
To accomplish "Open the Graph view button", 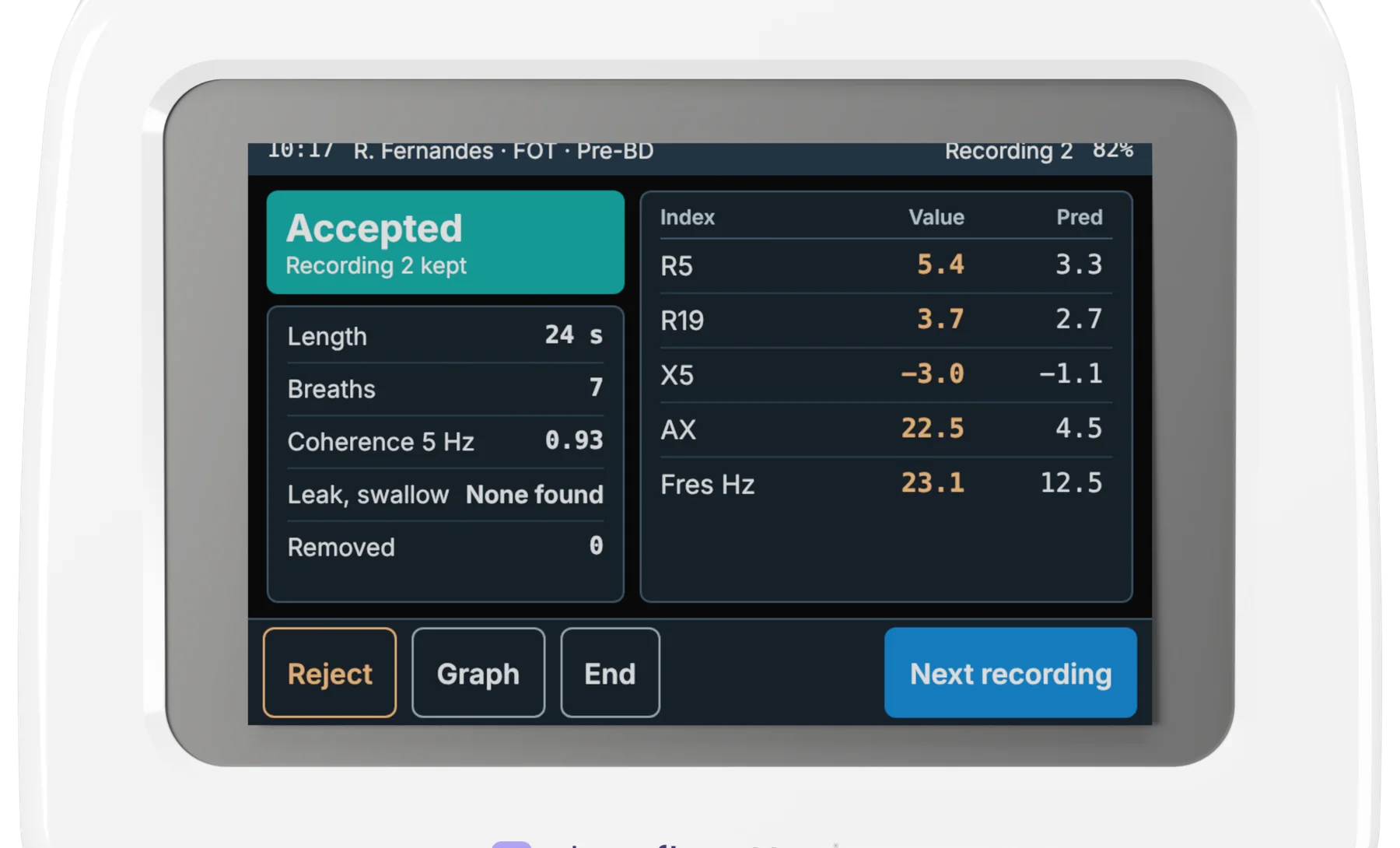I will click(478, 673).
